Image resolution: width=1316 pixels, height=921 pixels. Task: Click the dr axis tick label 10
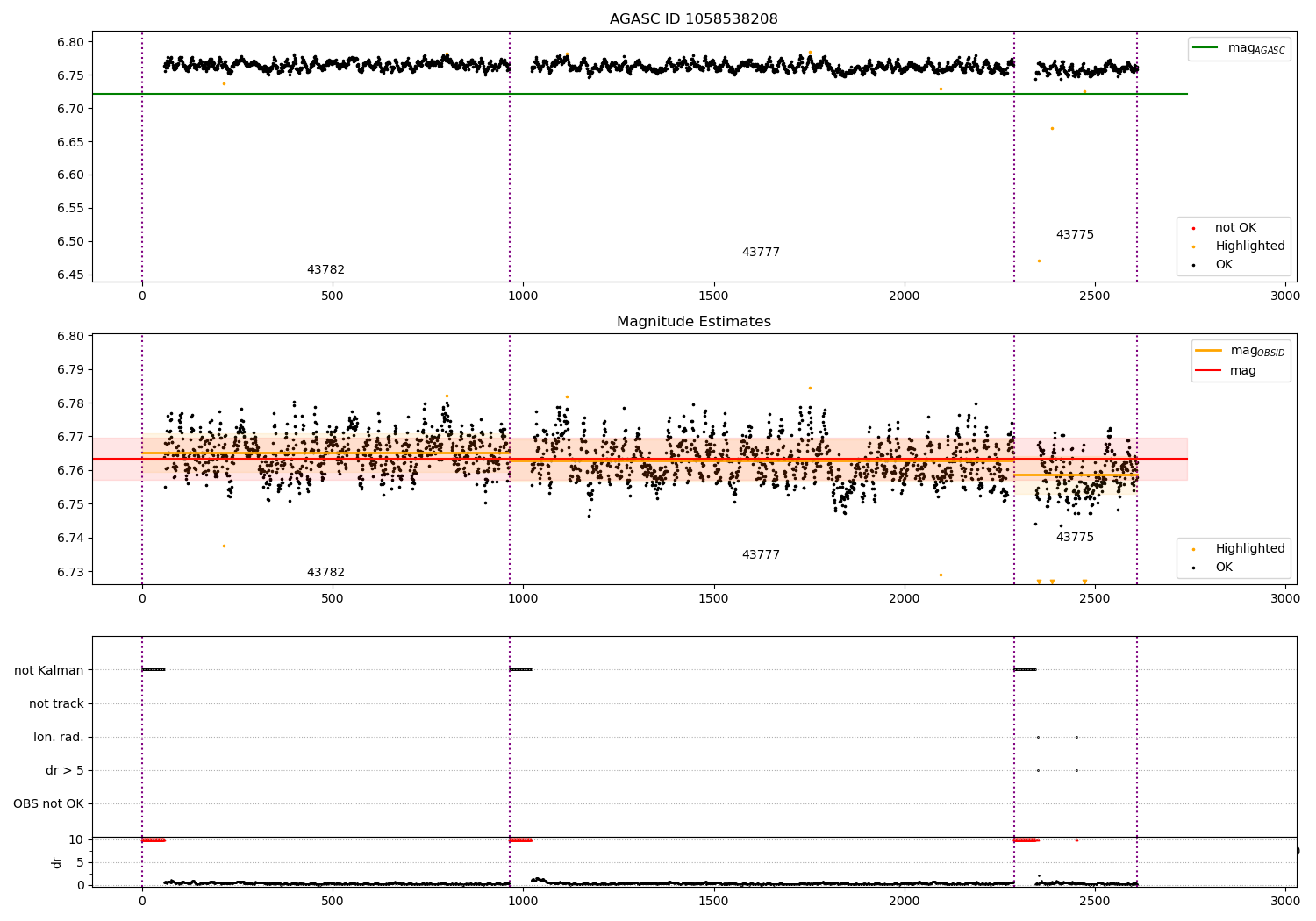point(76,840)
